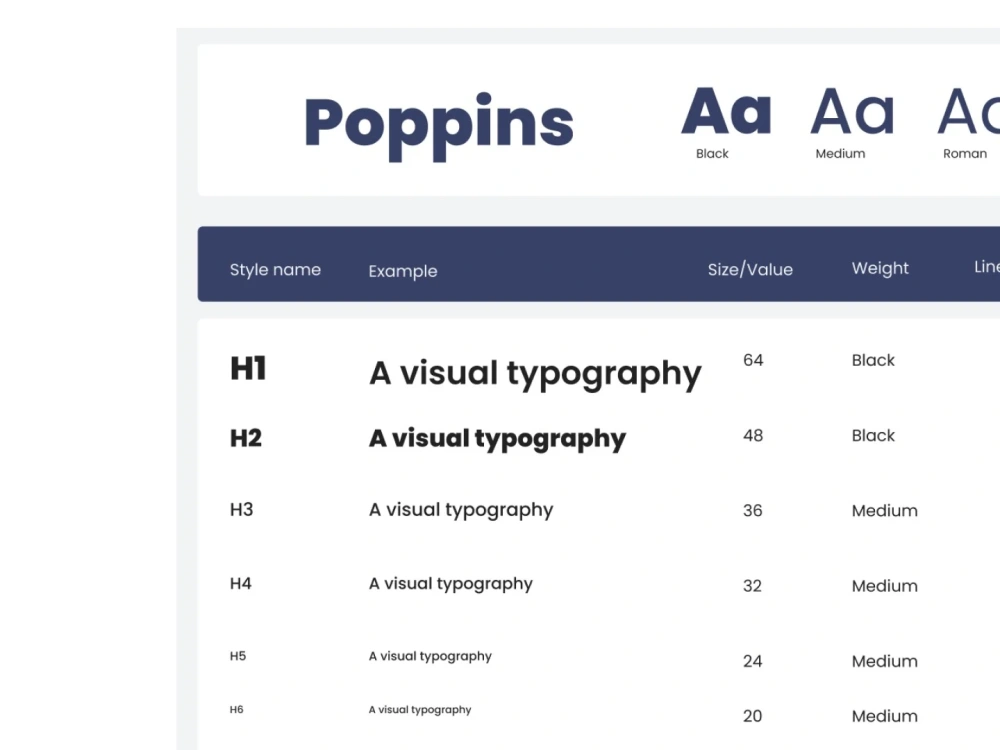Click the Poppins font title
Screen dimensions: 1000x750
(x=439, y=120)
